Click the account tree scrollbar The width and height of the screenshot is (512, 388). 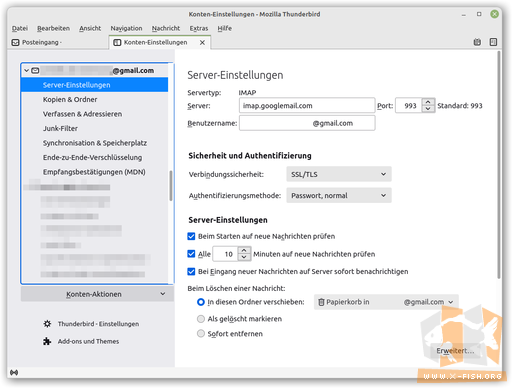[171, 185]
